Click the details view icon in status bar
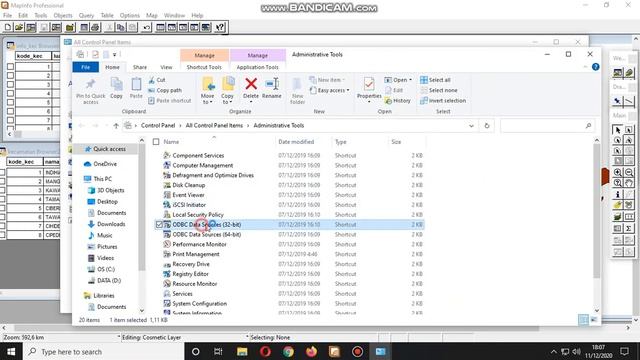640x360 pixels. [x=584, y=320]
